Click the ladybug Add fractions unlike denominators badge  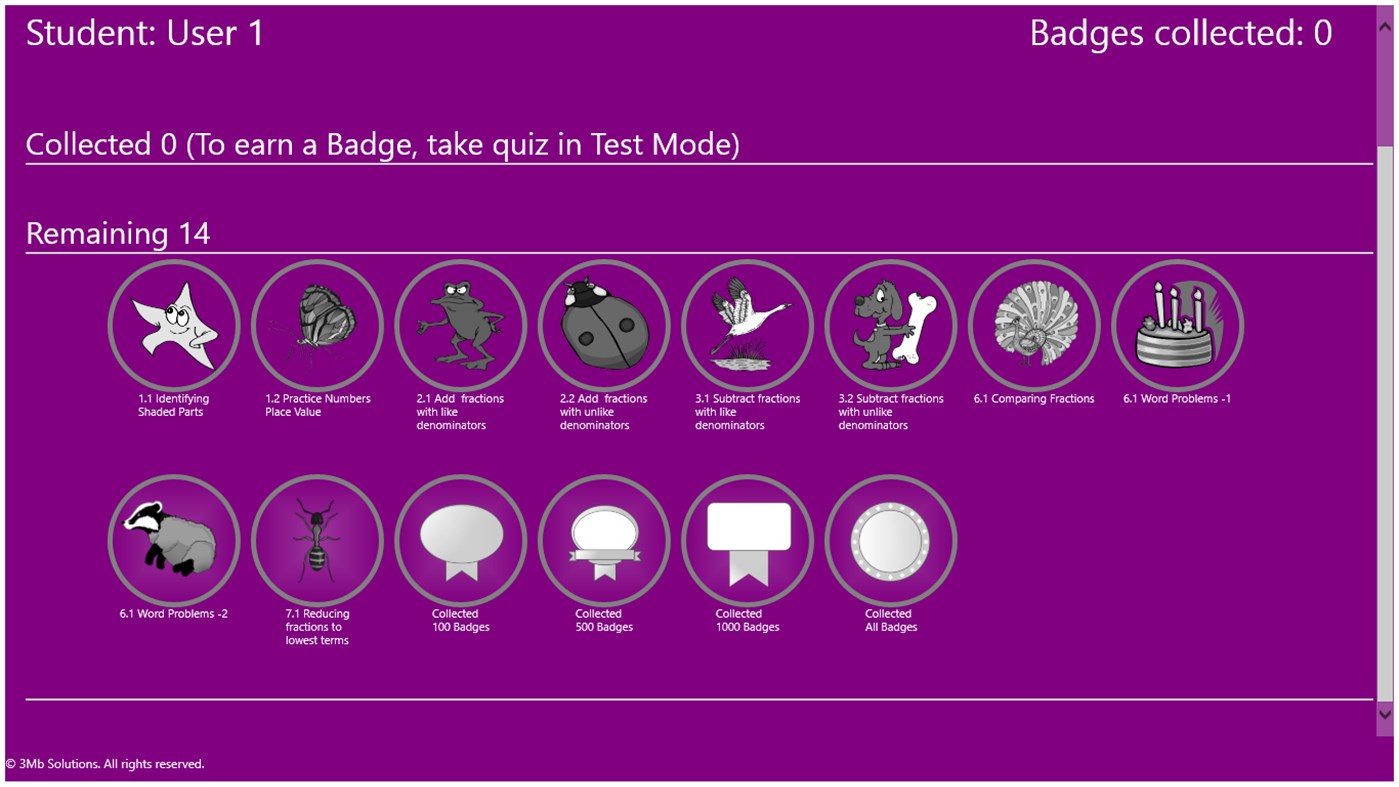(x=604, y=326)
